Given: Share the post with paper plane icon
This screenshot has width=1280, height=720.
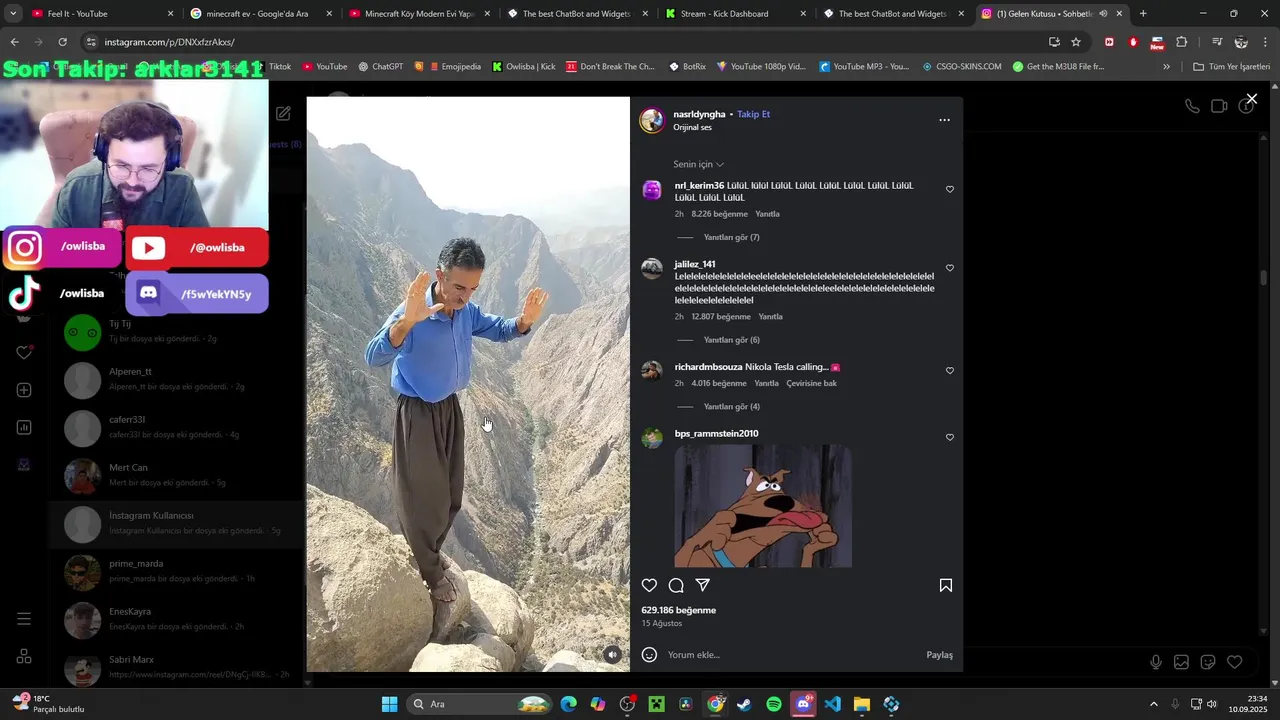Looking at the screenshot, I should pos(703,585).
